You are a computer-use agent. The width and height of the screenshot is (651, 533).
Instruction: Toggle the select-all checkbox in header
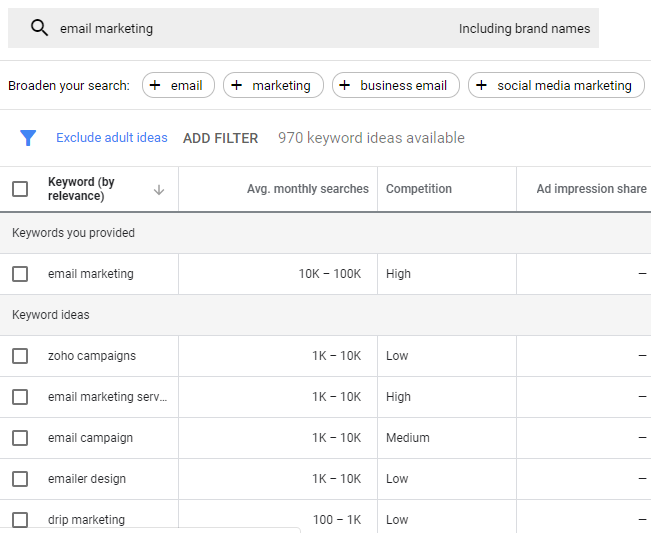(x=20, y=189)
